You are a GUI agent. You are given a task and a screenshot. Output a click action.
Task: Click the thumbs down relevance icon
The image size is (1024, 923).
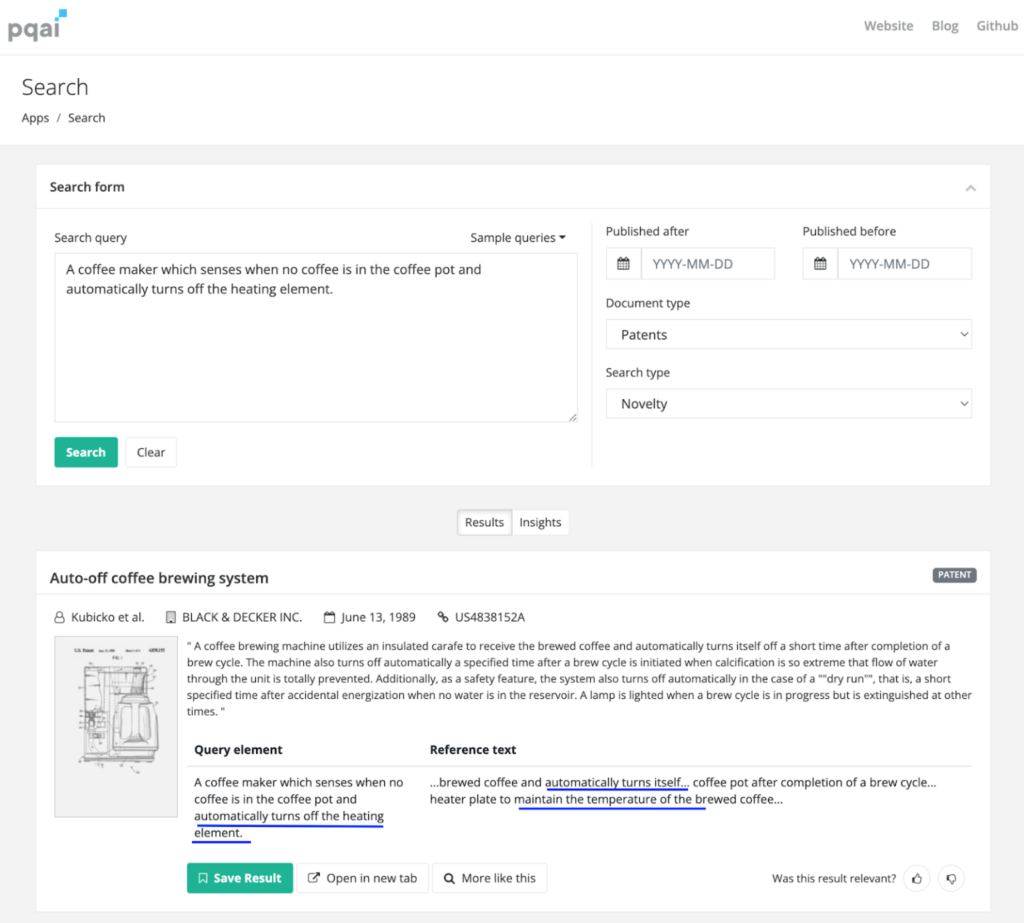pyautogui.click(x=951, y=879)
